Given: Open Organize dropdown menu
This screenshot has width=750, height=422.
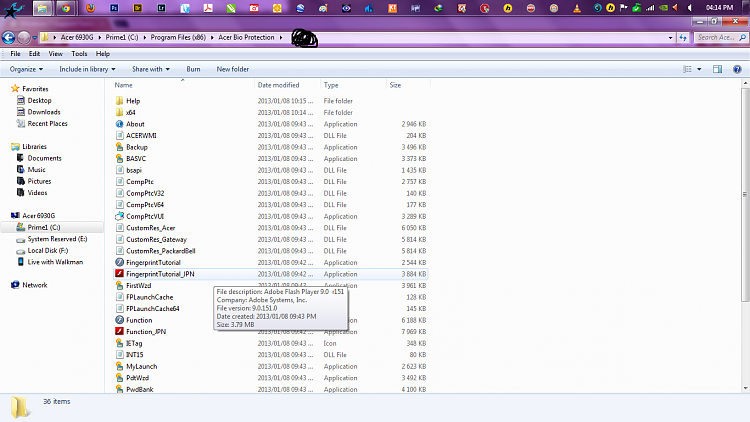Looking at the screenshot, I should (26, 69).
